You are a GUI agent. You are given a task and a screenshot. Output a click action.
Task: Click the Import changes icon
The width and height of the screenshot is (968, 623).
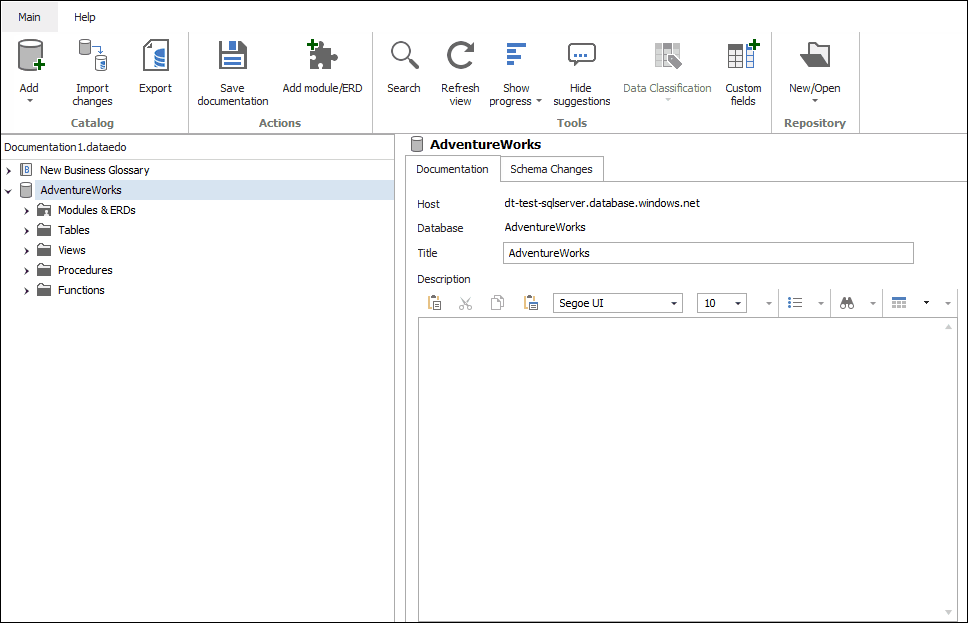(x=92, y=57)
